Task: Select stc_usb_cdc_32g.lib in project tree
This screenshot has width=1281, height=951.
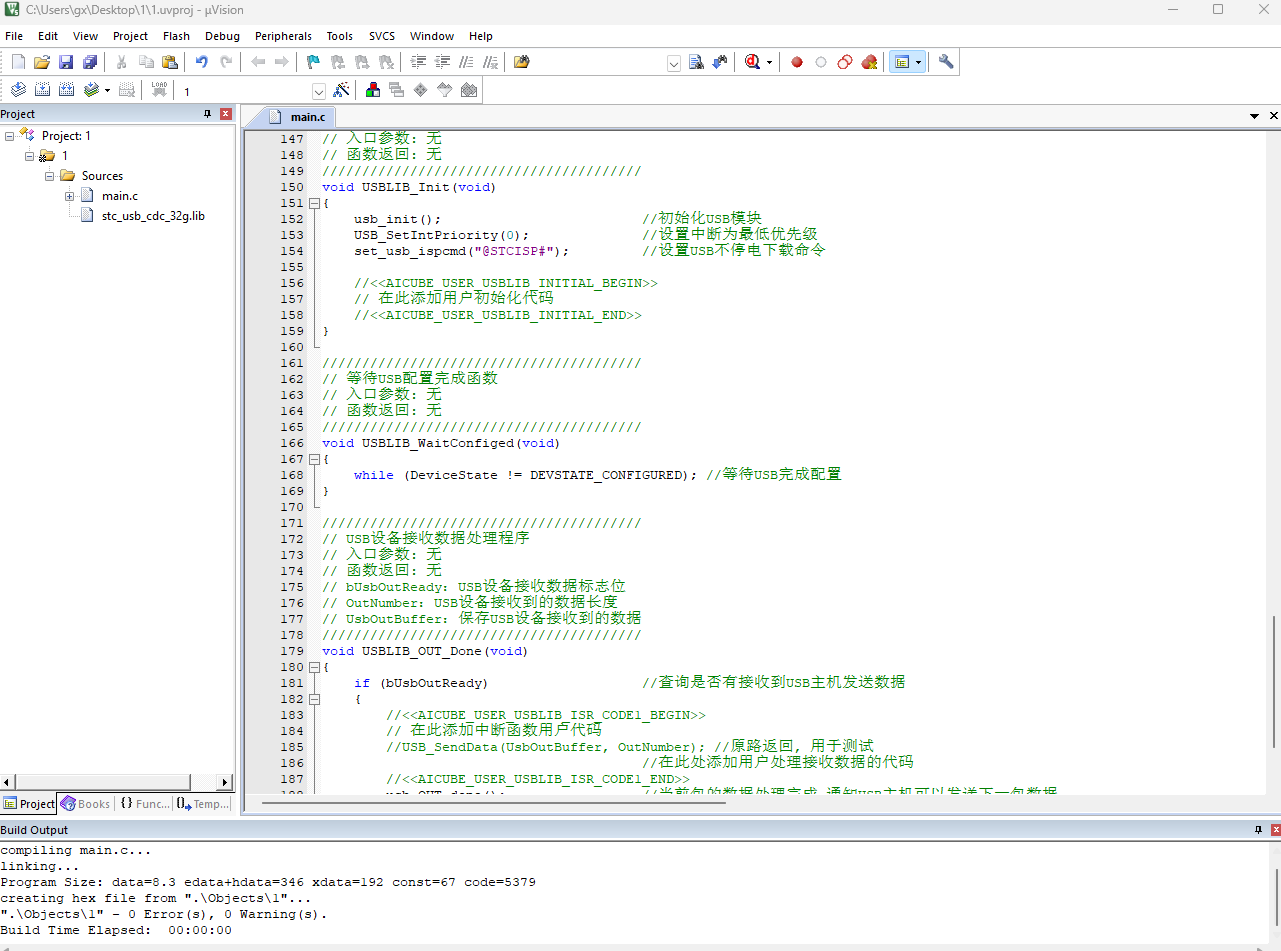Action: click(153, 216)
